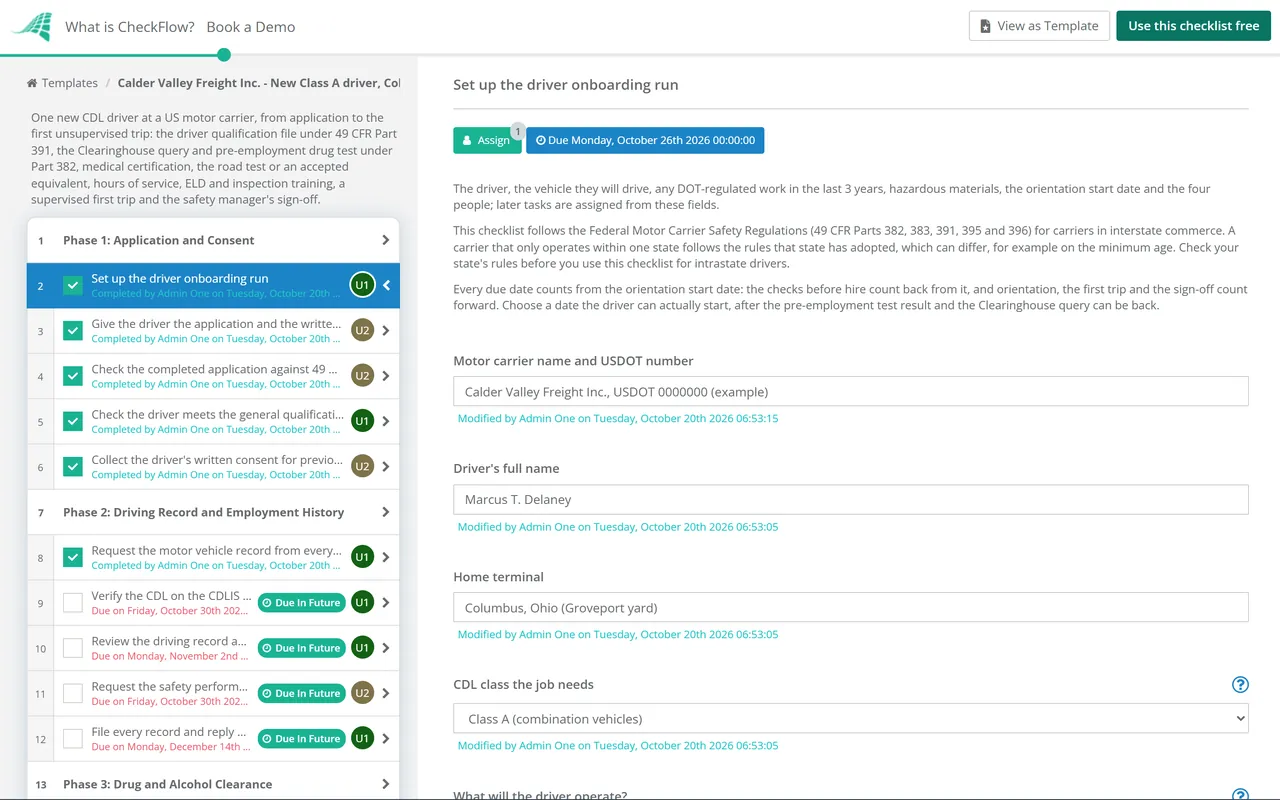
Task: Click the Motor carrier name and USDOT field
Action: click(851, 391)
